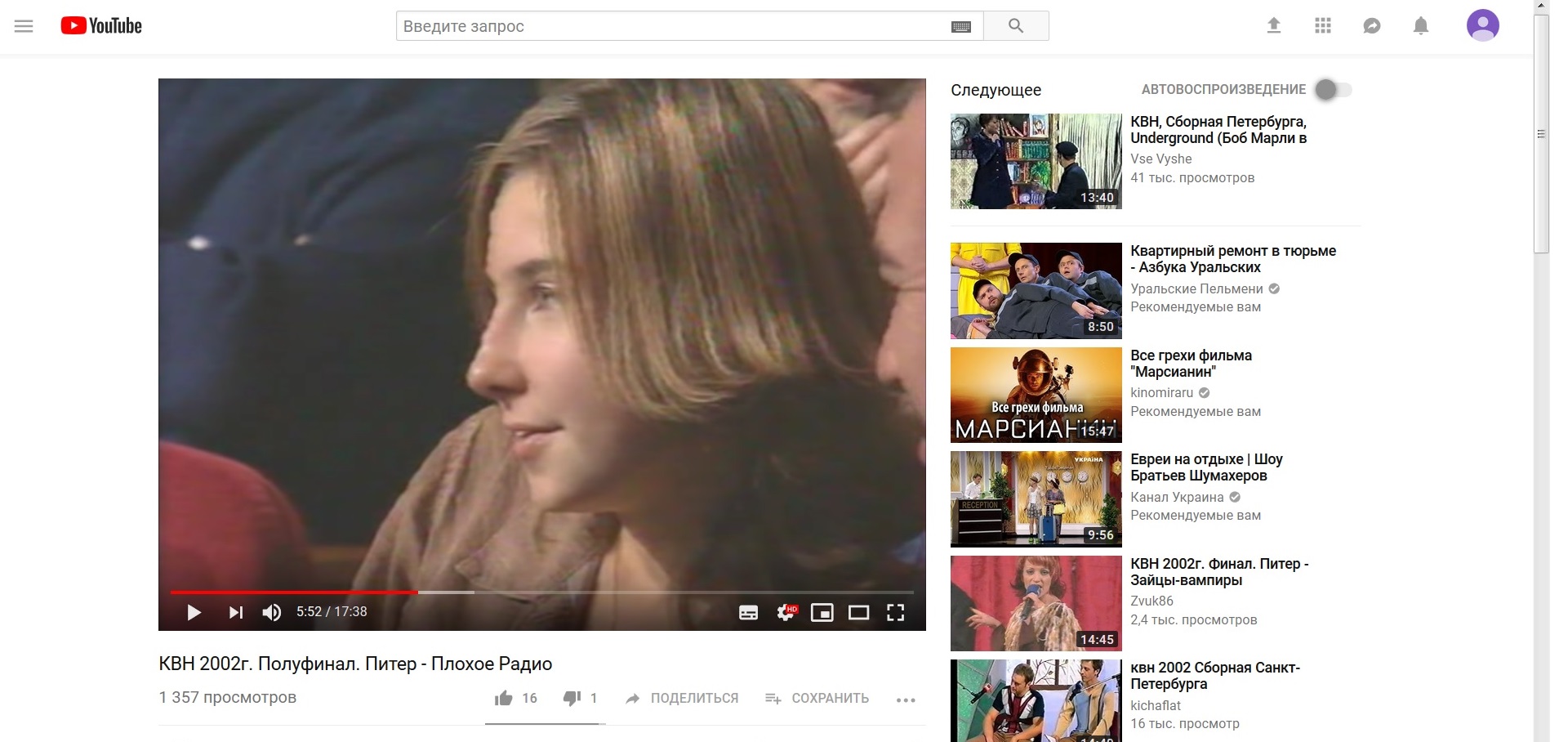
Task: Share the video via ПОДЕЛИТЬСЯ
Action: click(682, 698)
